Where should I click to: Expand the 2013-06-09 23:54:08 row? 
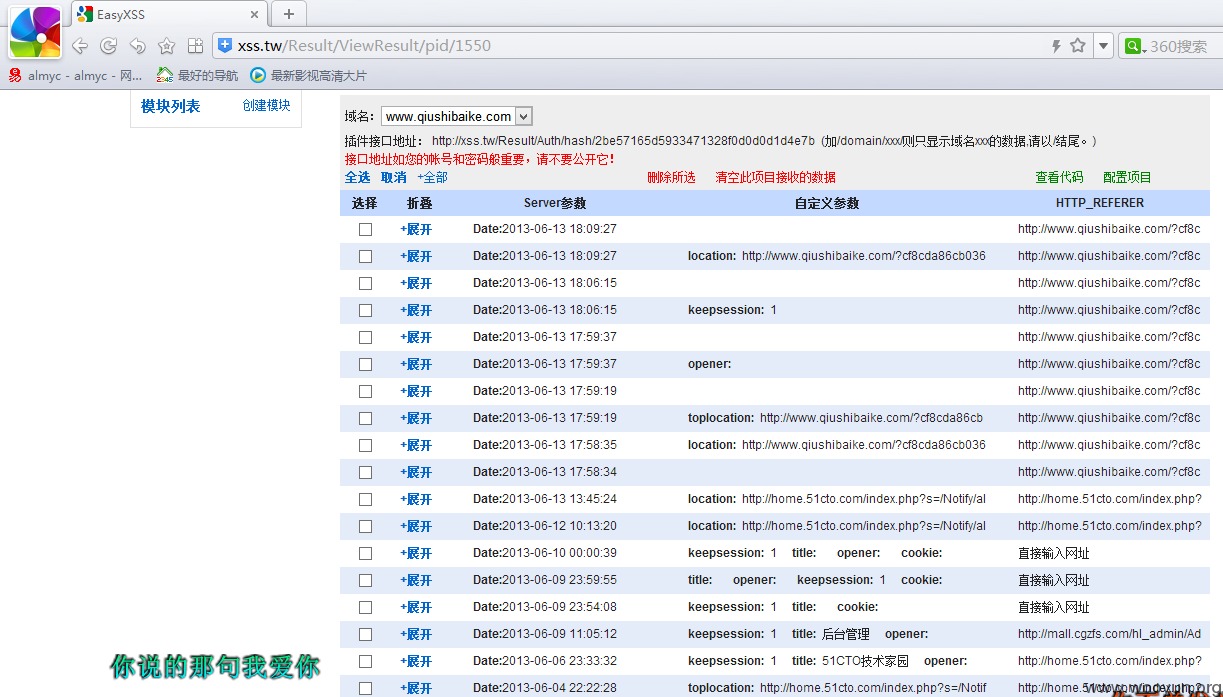click(x=416, y=607)
